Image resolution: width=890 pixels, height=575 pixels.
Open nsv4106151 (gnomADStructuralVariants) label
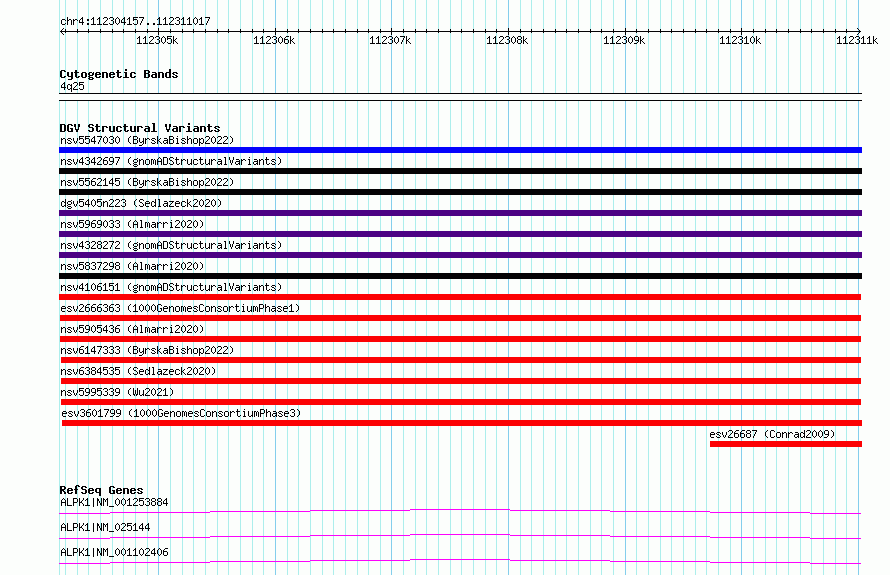(171, 287)
